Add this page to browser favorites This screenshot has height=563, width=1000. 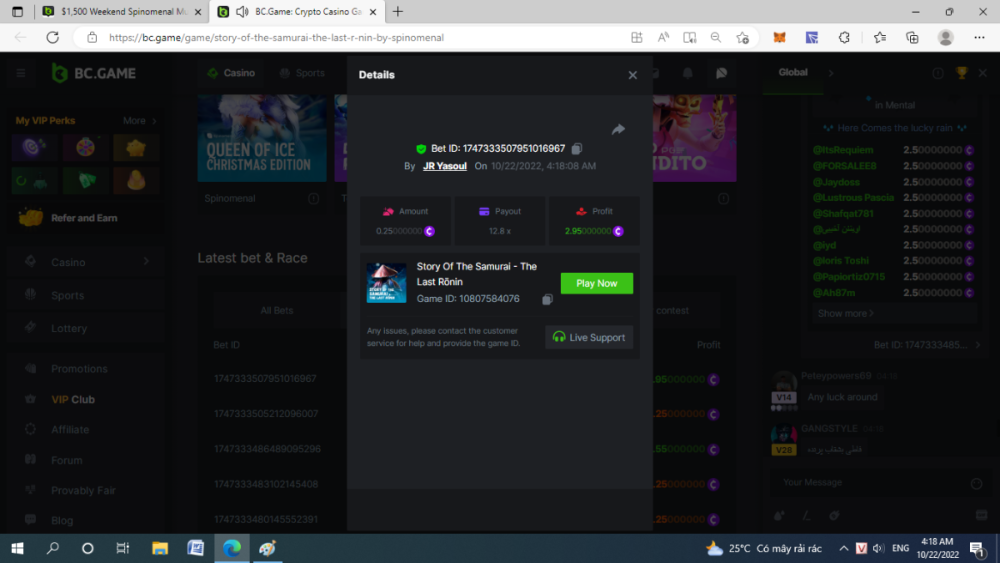(x=742, y=37)
